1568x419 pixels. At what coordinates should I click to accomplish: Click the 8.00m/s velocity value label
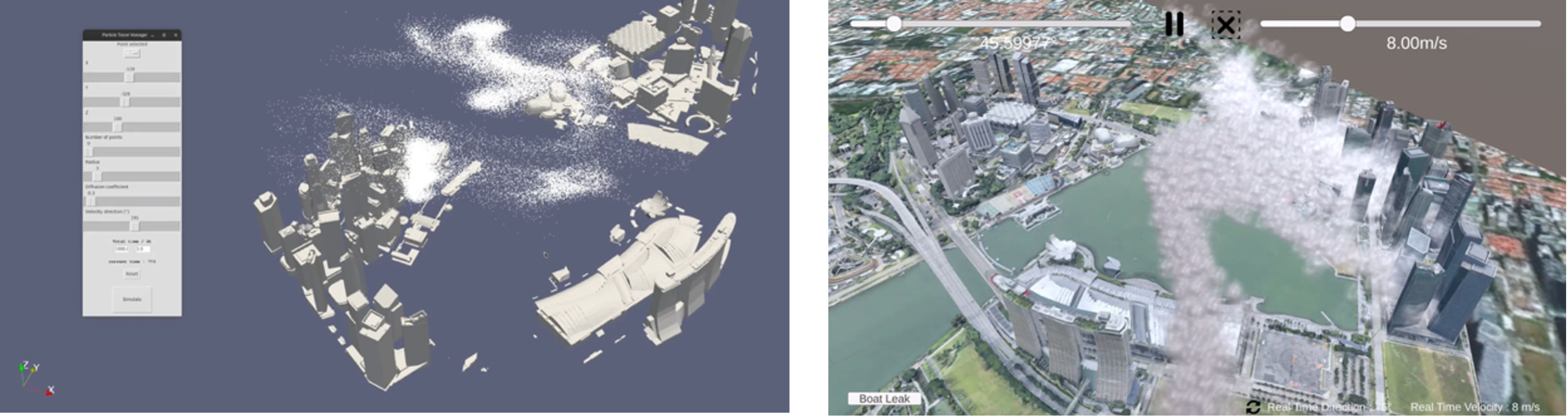1417,44
